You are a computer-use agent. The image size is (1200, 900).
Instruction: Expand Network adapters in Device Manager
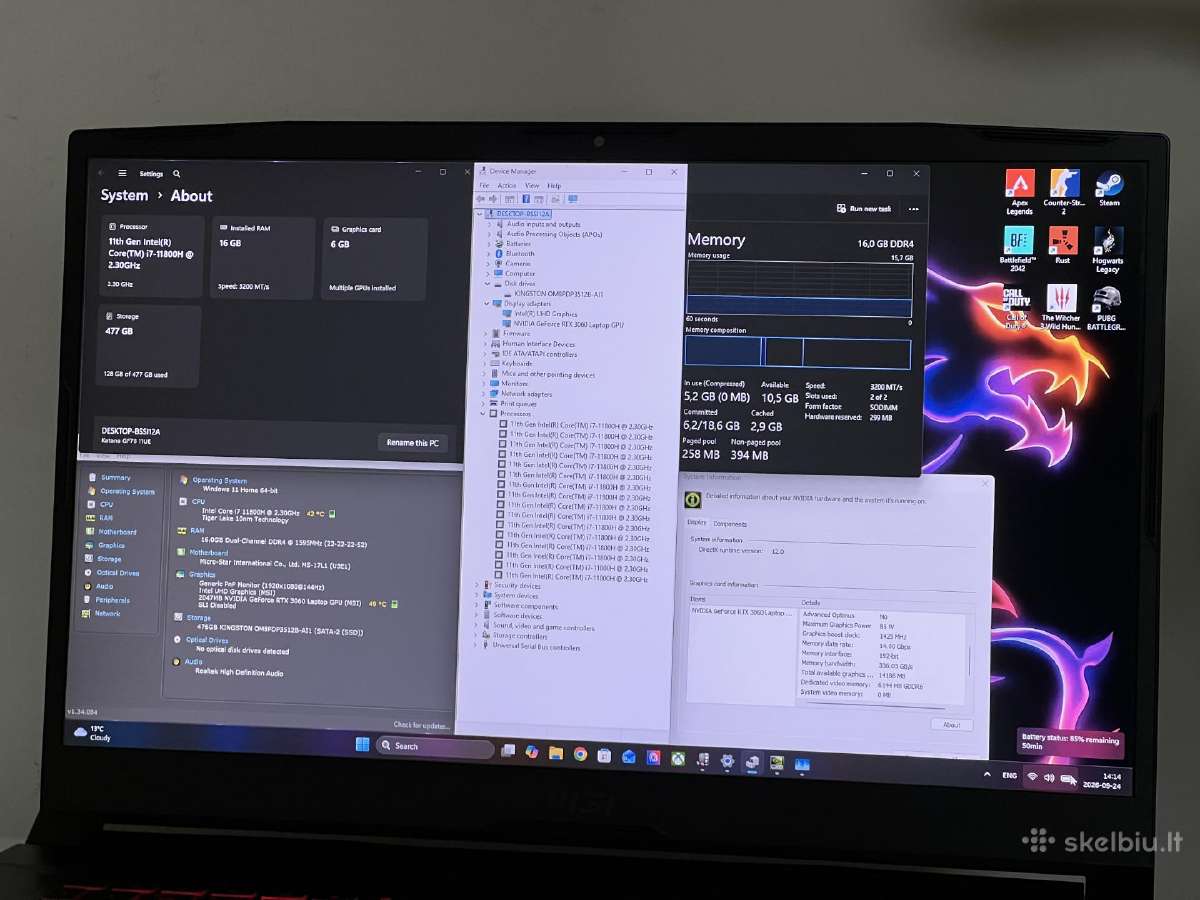(x=485, y=394)
